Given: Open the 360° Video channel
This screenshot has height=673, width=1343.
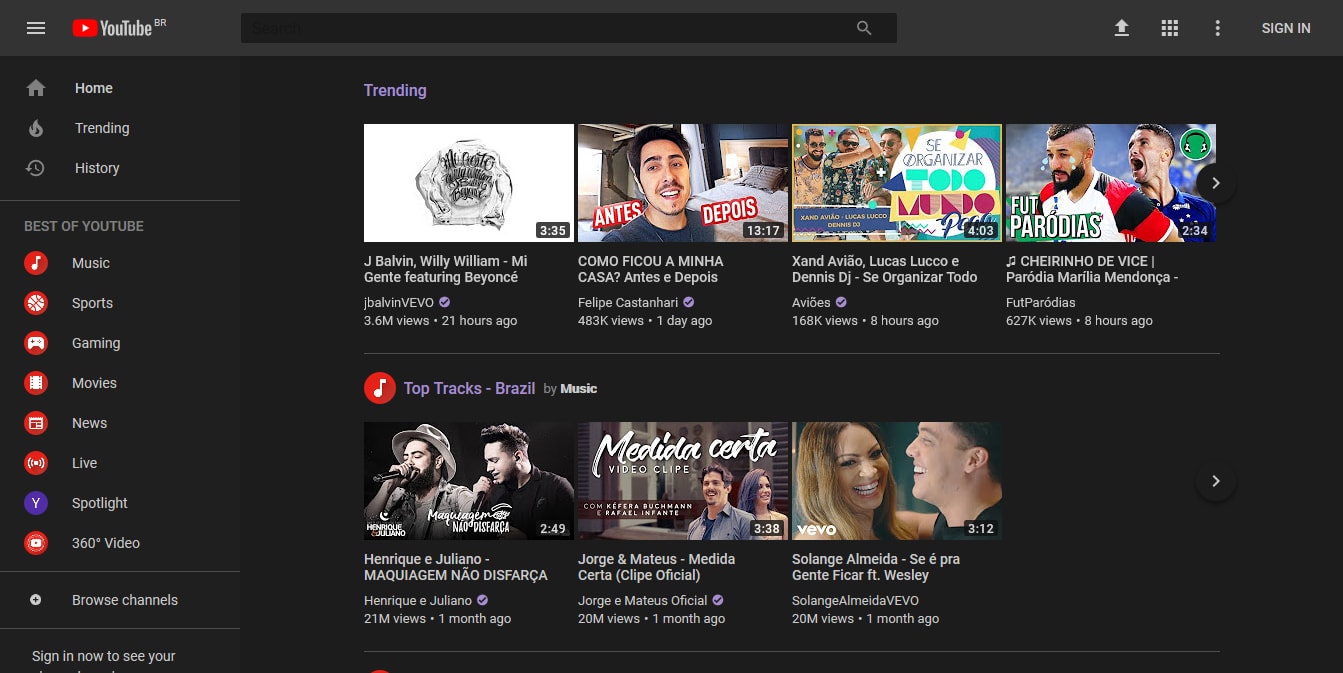Looking at the screenshot, I should coord(36,543).
